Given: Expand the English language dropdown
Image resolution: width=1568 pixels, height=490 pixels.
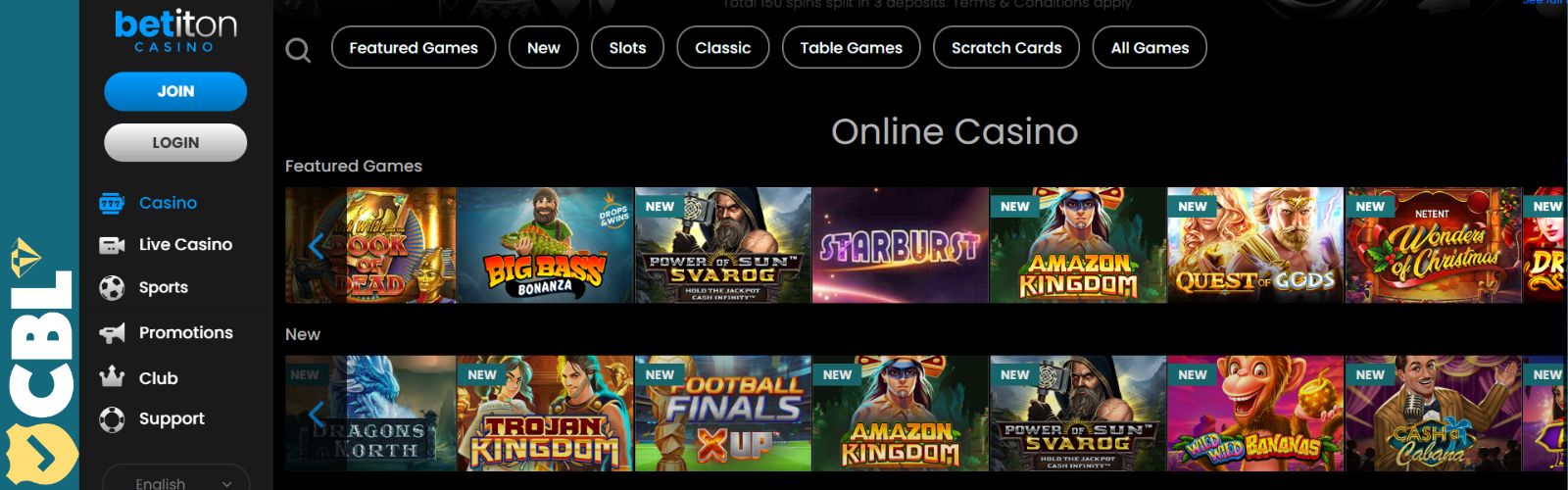Looking at the screenshot, I should pos(176,481).
